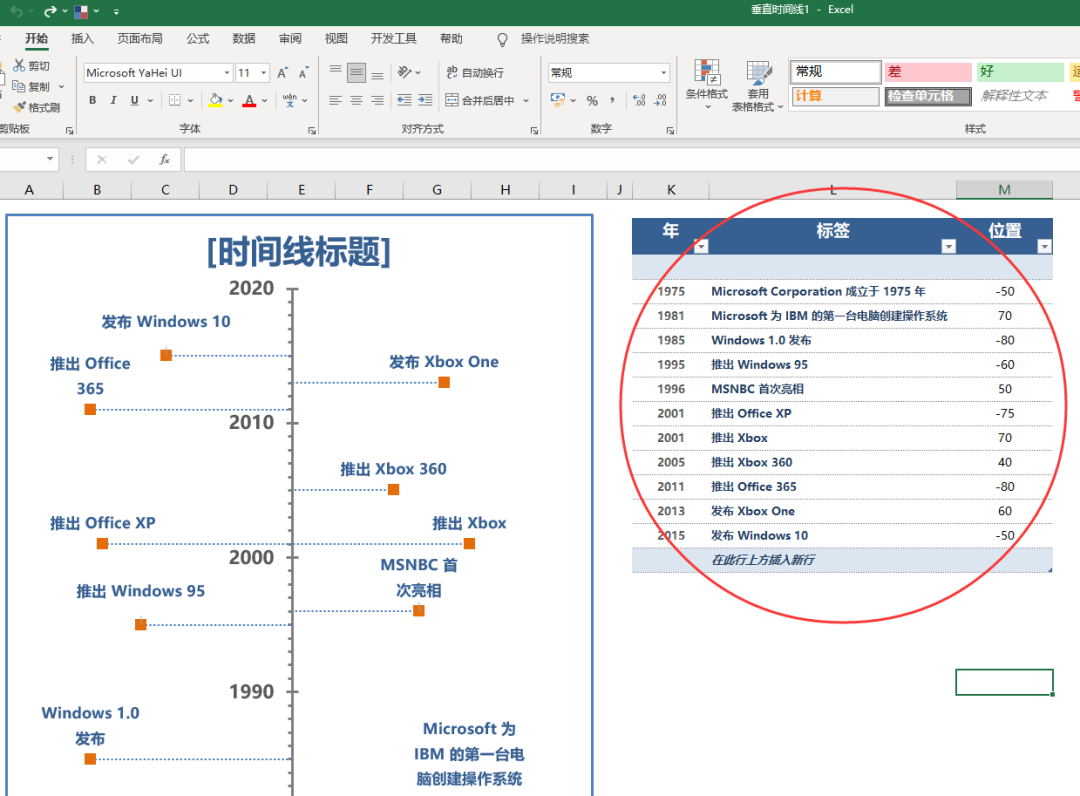Select top vertical alignment
Image resolution: width=1080 pixels, height=796 pixels.
click(x=335, y=72)
